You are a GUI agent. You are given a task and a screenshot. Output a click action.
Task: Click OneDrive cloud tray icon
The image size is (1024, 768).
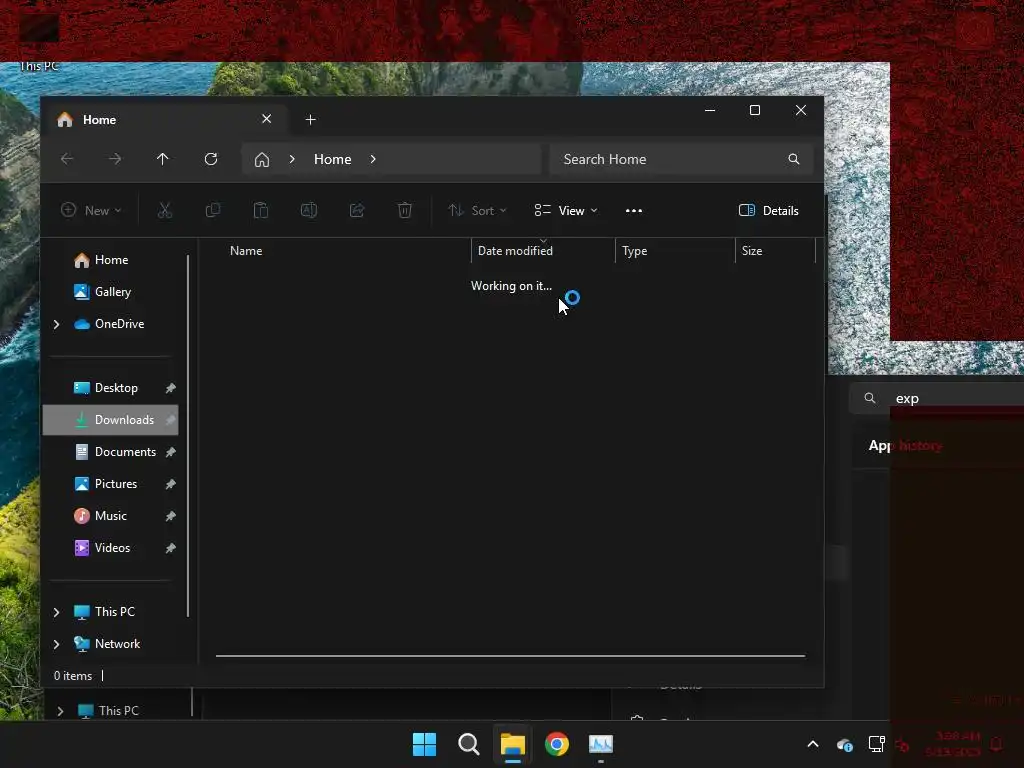pyautogui.click(x=844, y=744)
